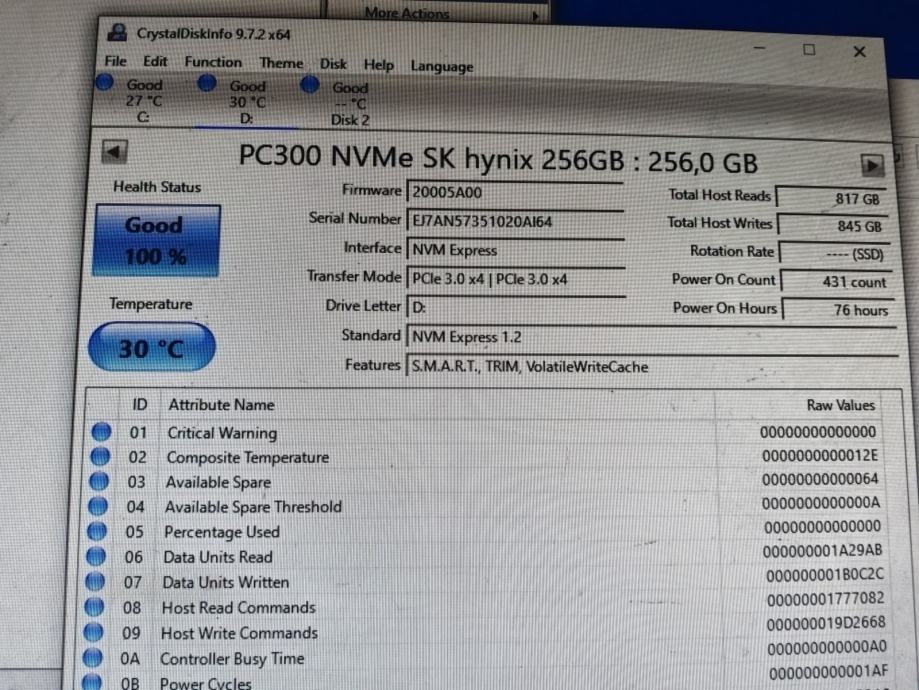Select the Data Units Written attribute name
Viewport: 919px width, 690px height.
point(226,582)
